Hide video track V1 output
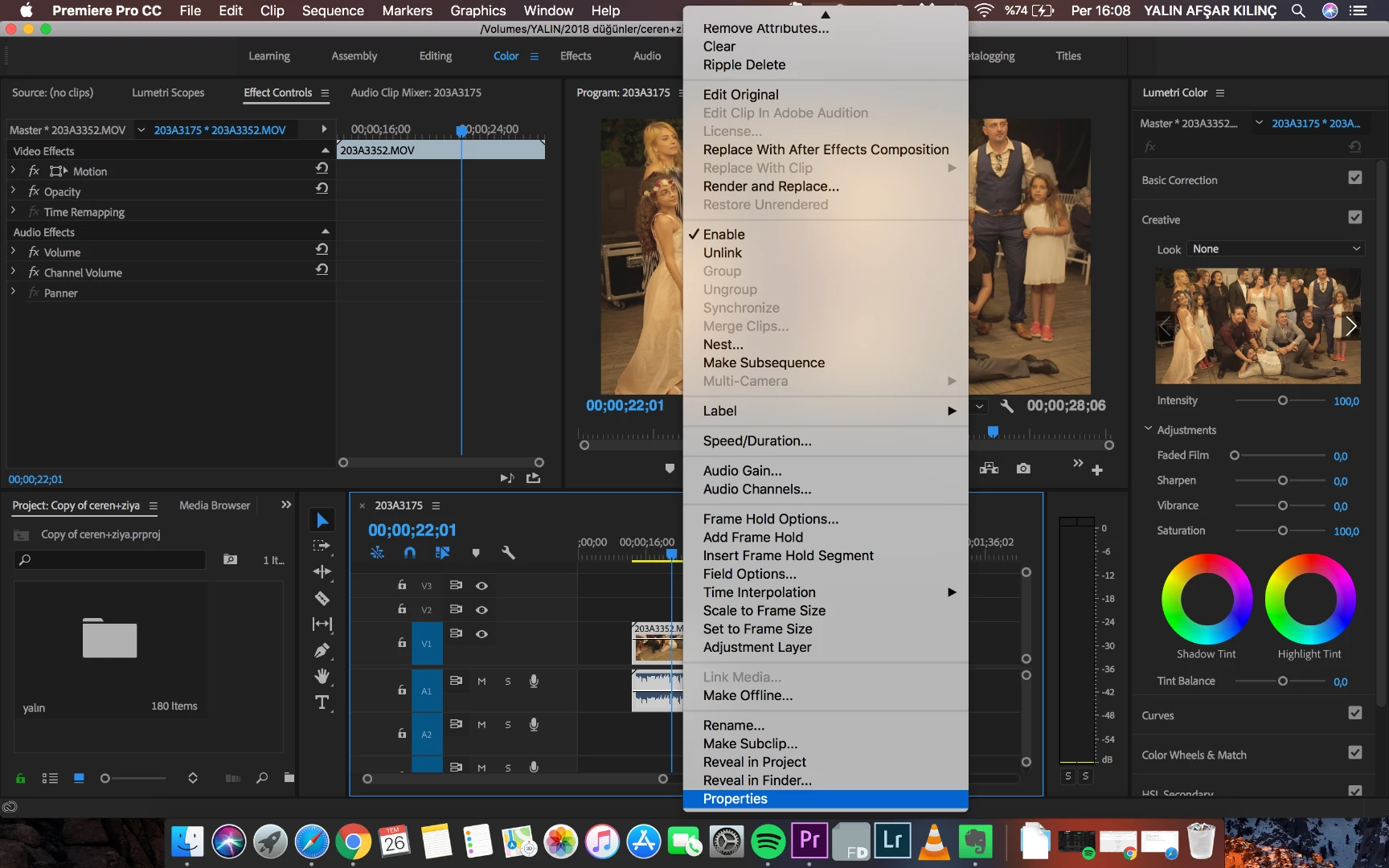This screenshot has width=1389, height=868. pos(481,634)
